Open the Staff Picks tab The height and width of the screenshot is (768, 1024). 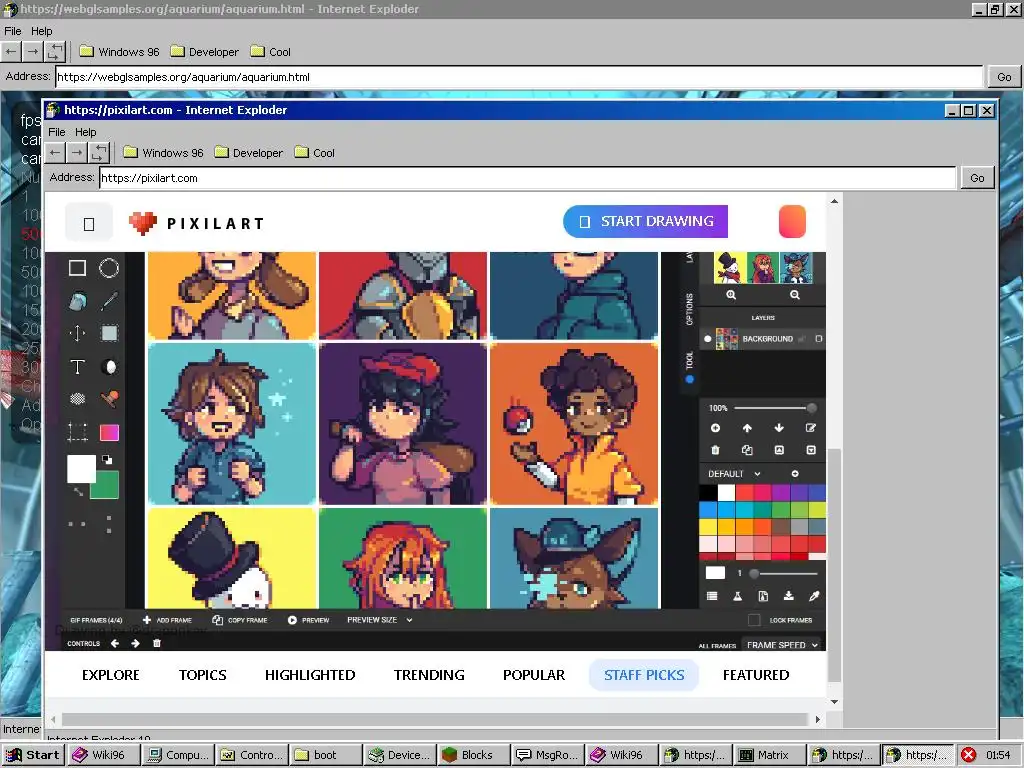(x=644, y=675)
